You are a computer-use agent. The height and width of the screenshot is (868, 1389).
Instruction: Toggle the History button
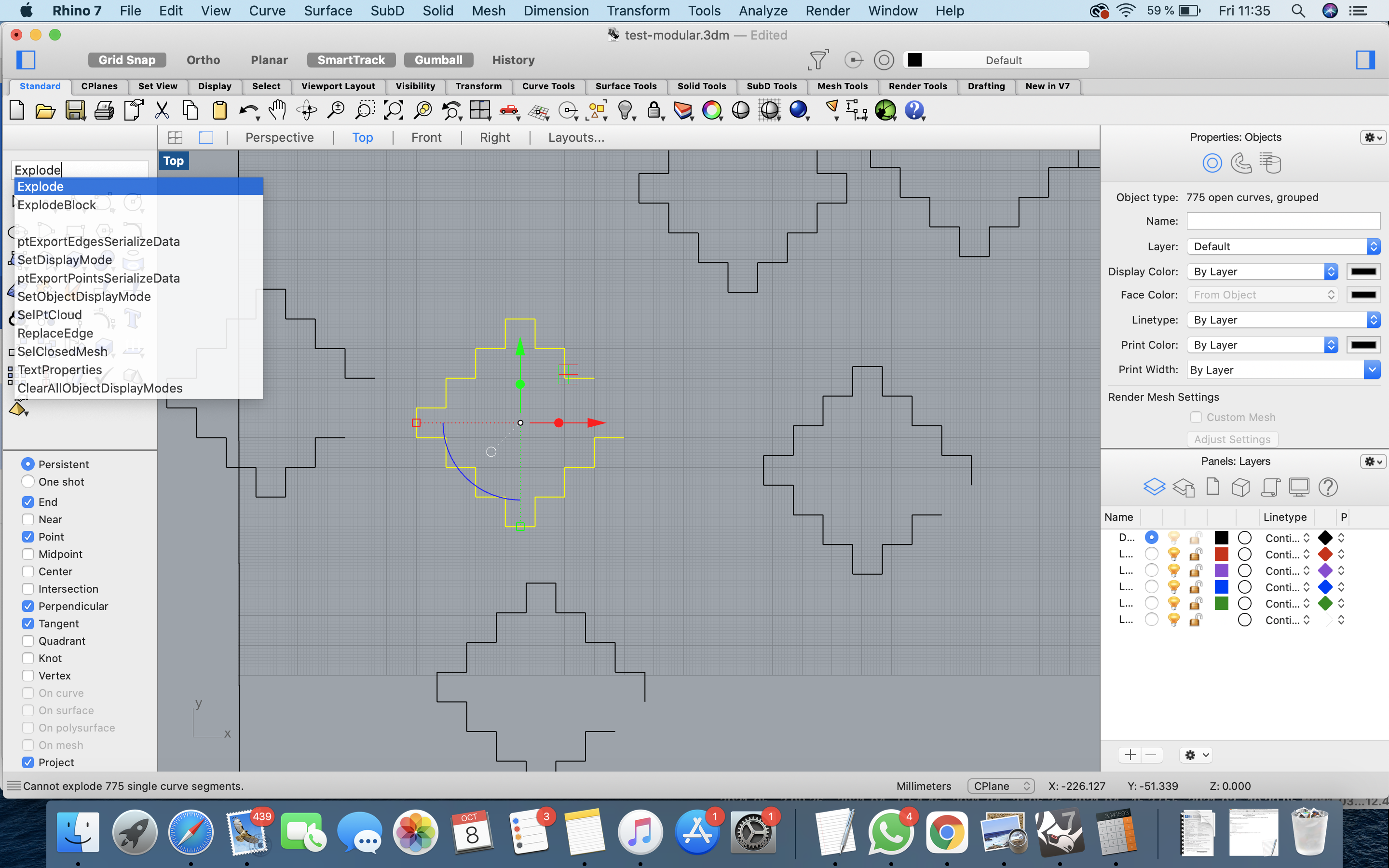[x=513, y=60]
